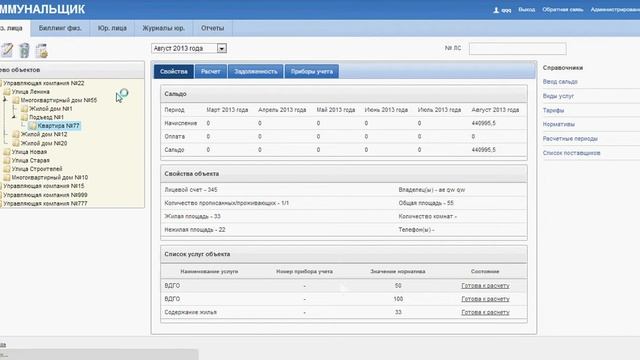Click the Общая площадь - 55 text
Viewport: 640px width, 360px height.
click(426, 203)
